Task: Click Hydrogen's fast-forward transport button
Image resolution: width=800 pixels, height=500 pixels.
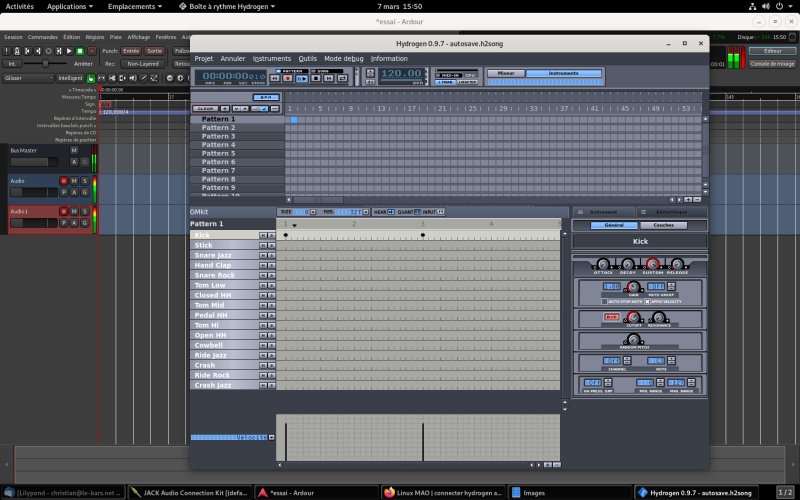Action: (x=329, y=79)
